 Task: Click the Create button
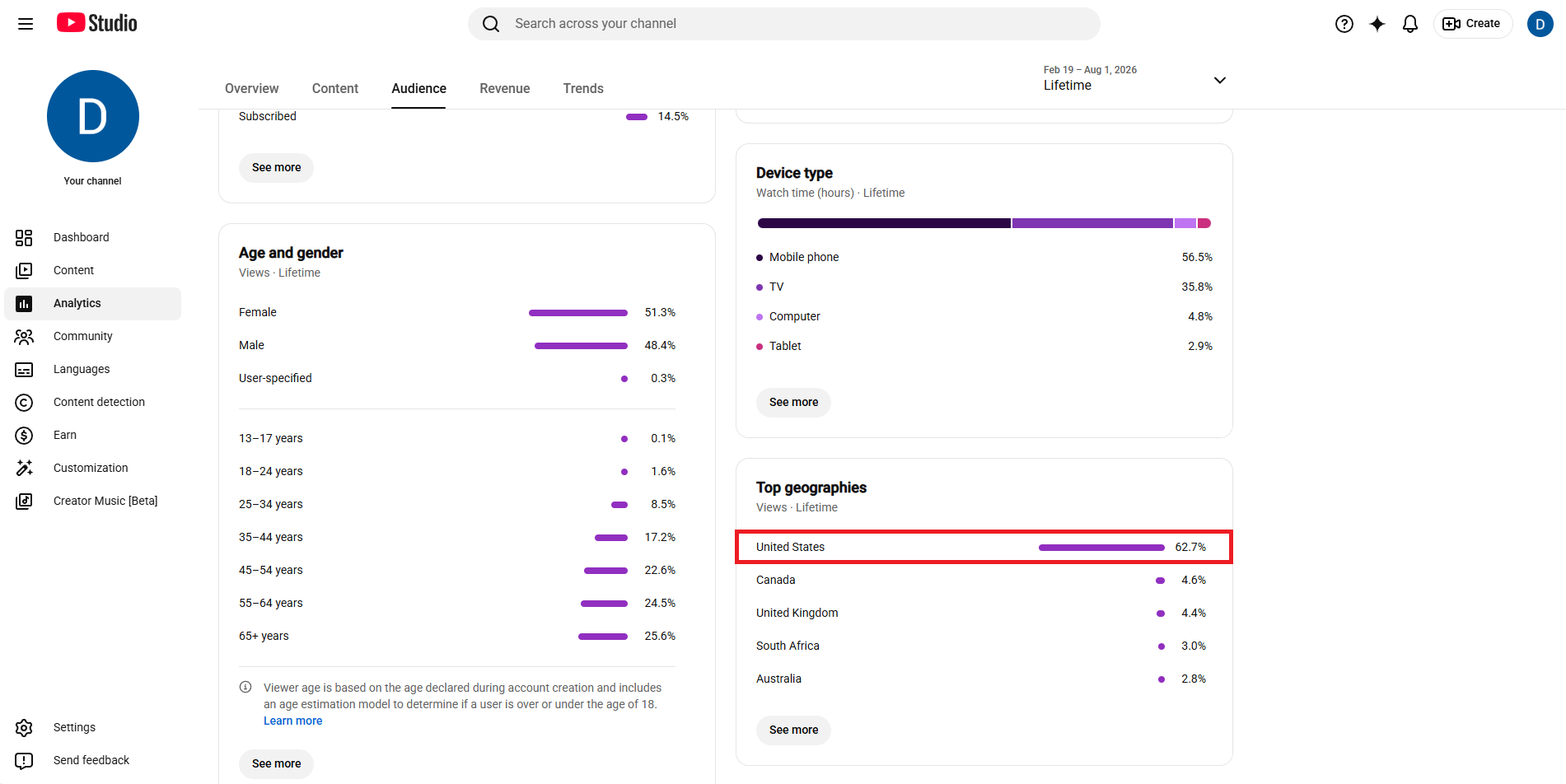pos(1473,24)
